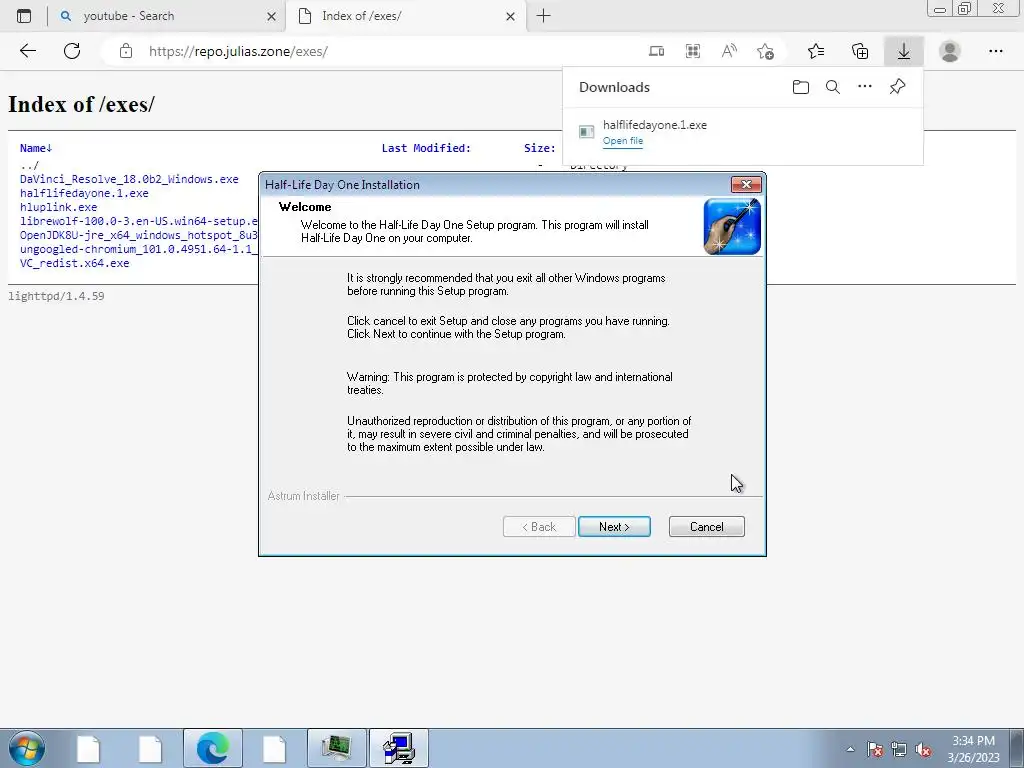This screenshot has width=1024, height=768.
Task: Select the installer setup taskbar icon
Action: pos(398,748)
